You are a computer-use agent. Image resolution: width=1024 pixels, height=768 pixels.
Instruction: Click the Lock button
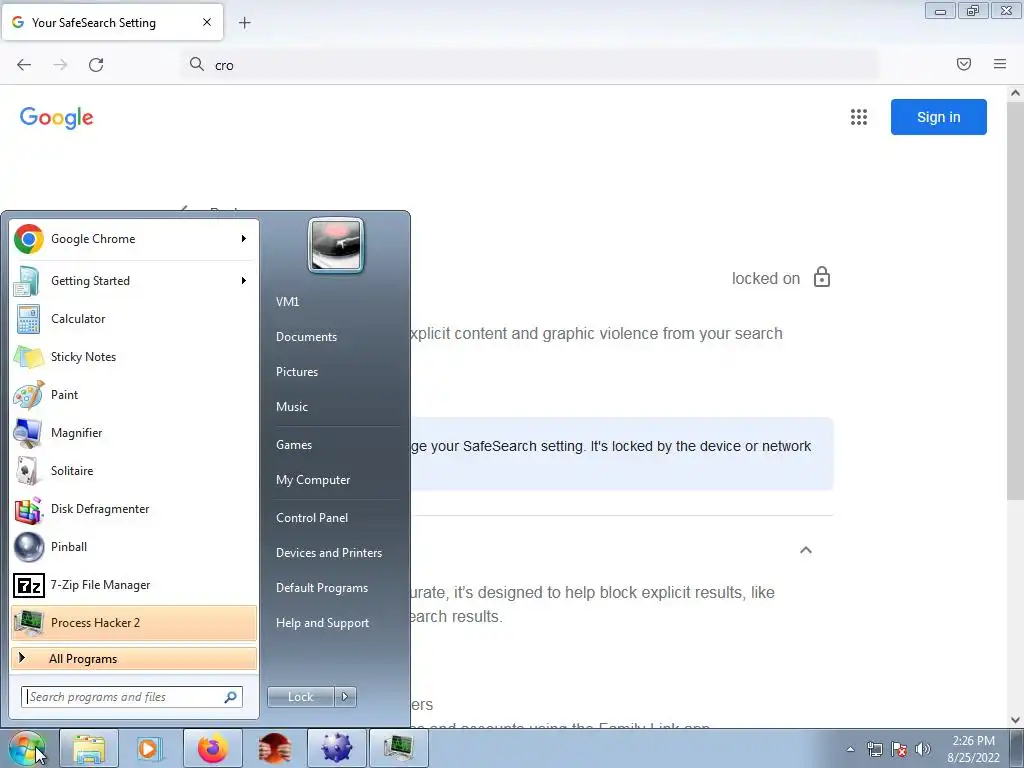point(300,697)
